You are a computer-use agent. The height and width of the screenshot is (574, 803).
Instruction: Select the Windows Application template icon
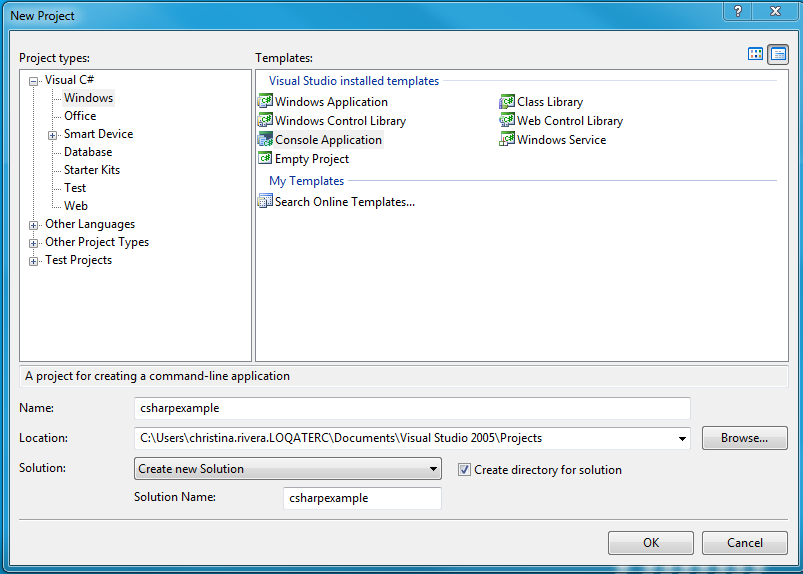(x=265, y=101)
